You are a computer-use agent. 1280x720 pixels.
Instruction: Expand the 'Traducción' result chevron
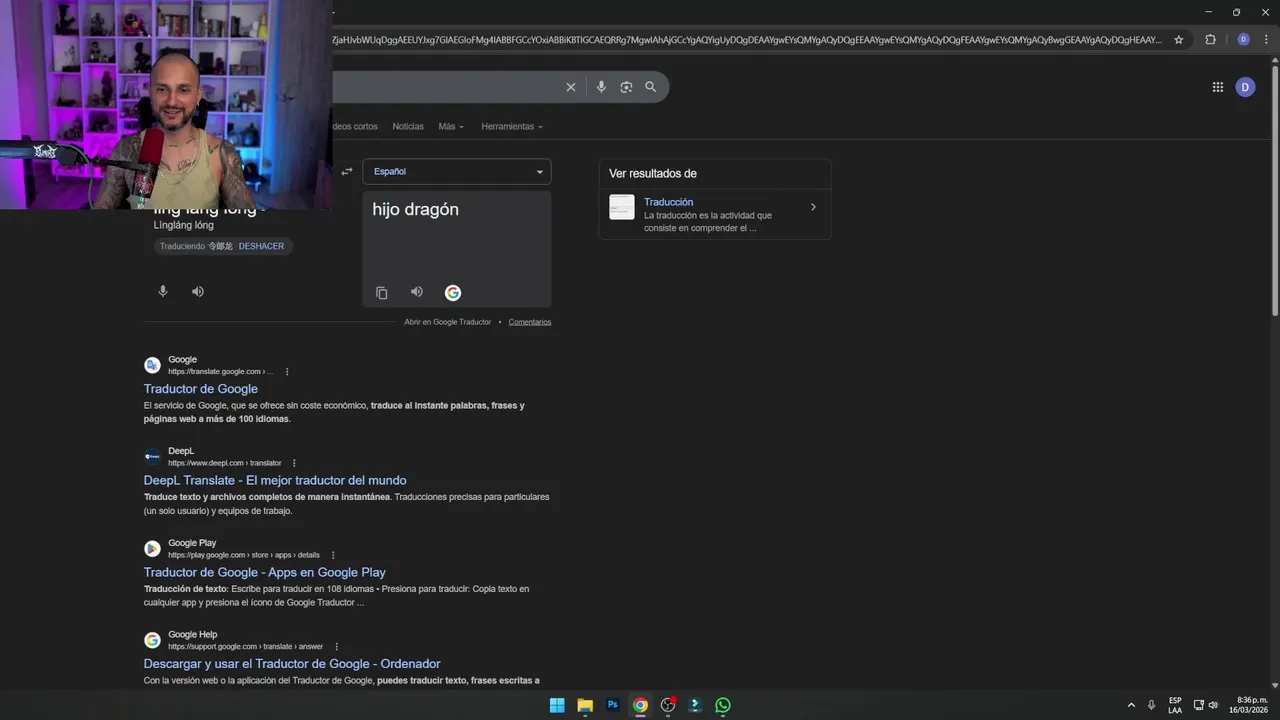pyautogui.click(x=813, y=207)
